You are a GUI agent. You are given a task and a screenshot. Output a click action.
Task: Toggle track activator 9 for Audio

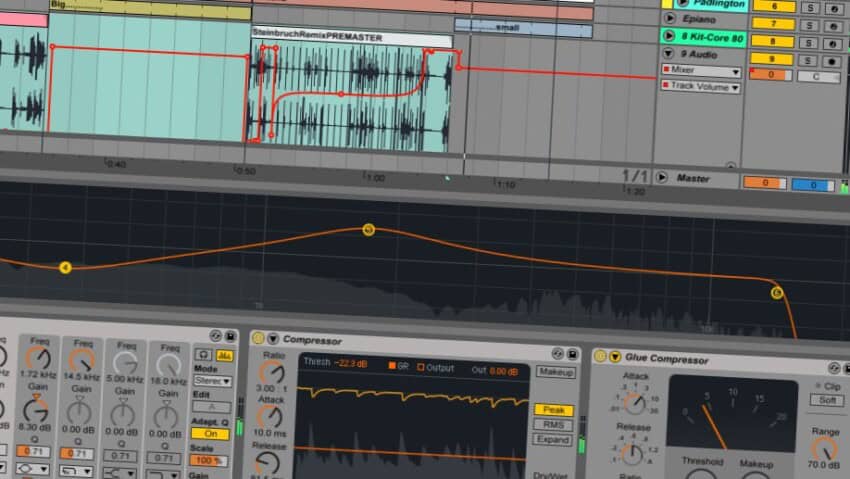[772, 59]
